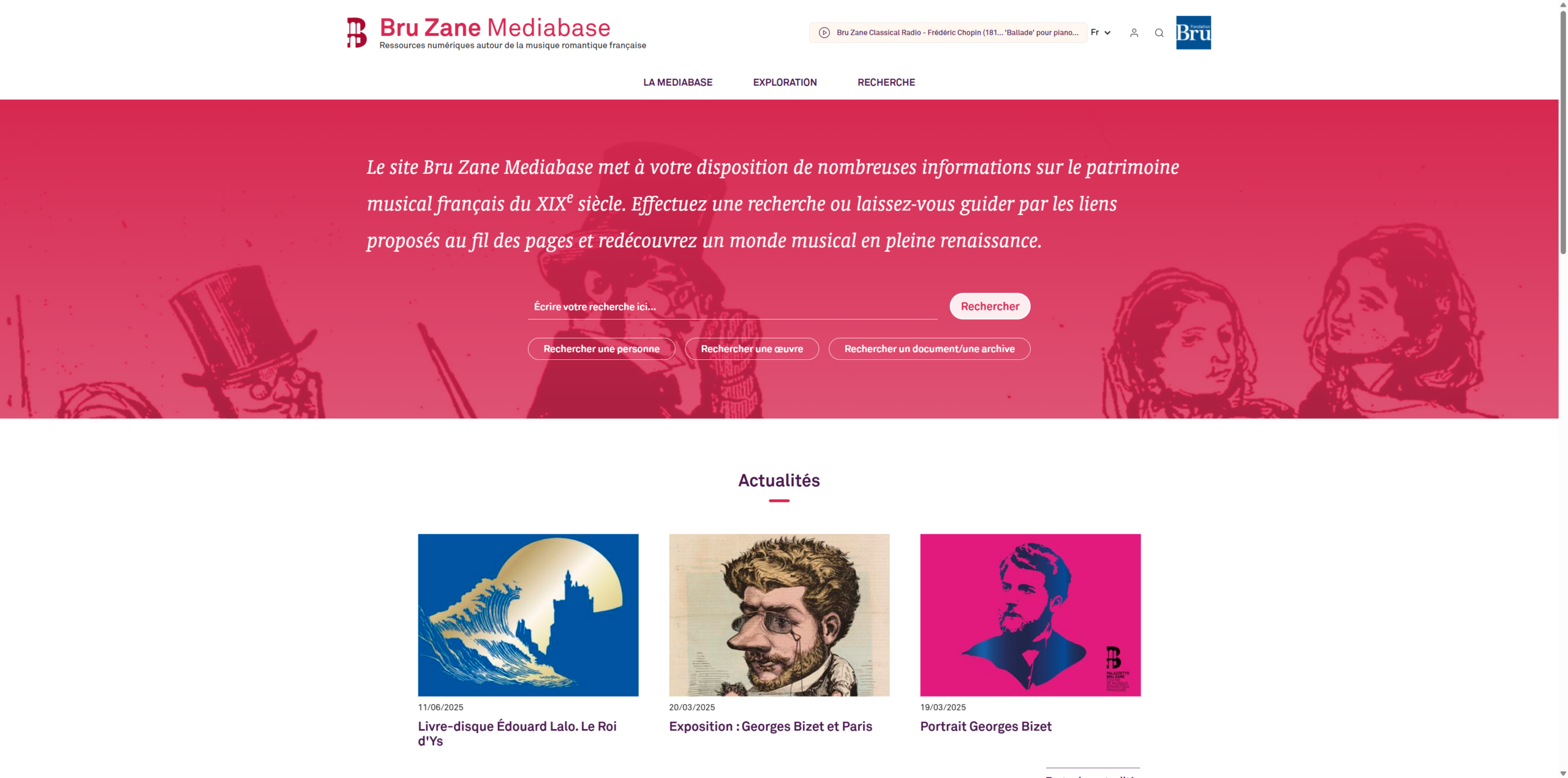Open the La Mediabase menu
Image resolution: width=1568 pixels, height=778 pixels.
[x=677, y=82]
